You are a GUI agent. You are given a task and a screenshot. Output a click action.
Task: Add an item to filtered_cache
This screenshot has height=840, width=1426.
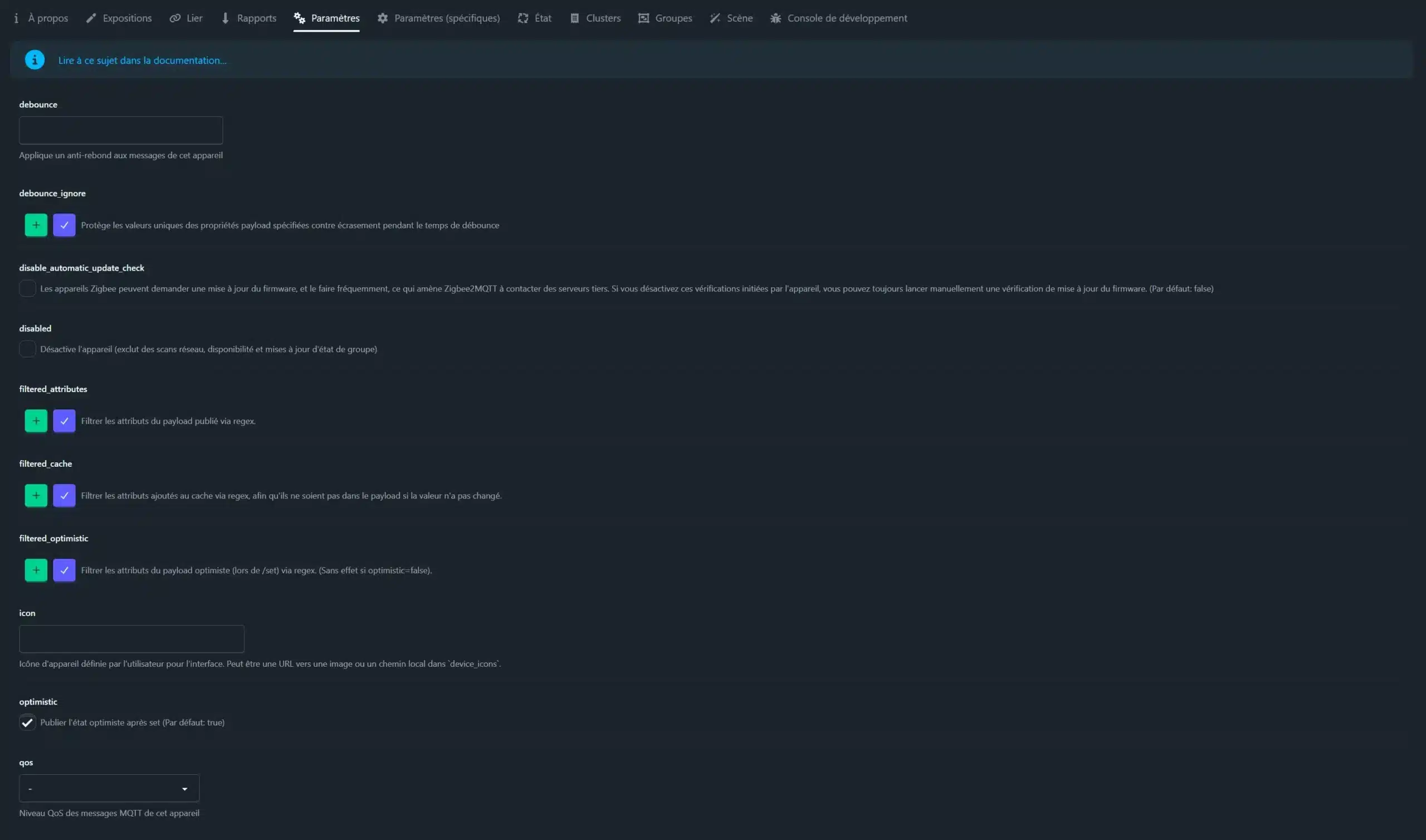tap(36, 496)
